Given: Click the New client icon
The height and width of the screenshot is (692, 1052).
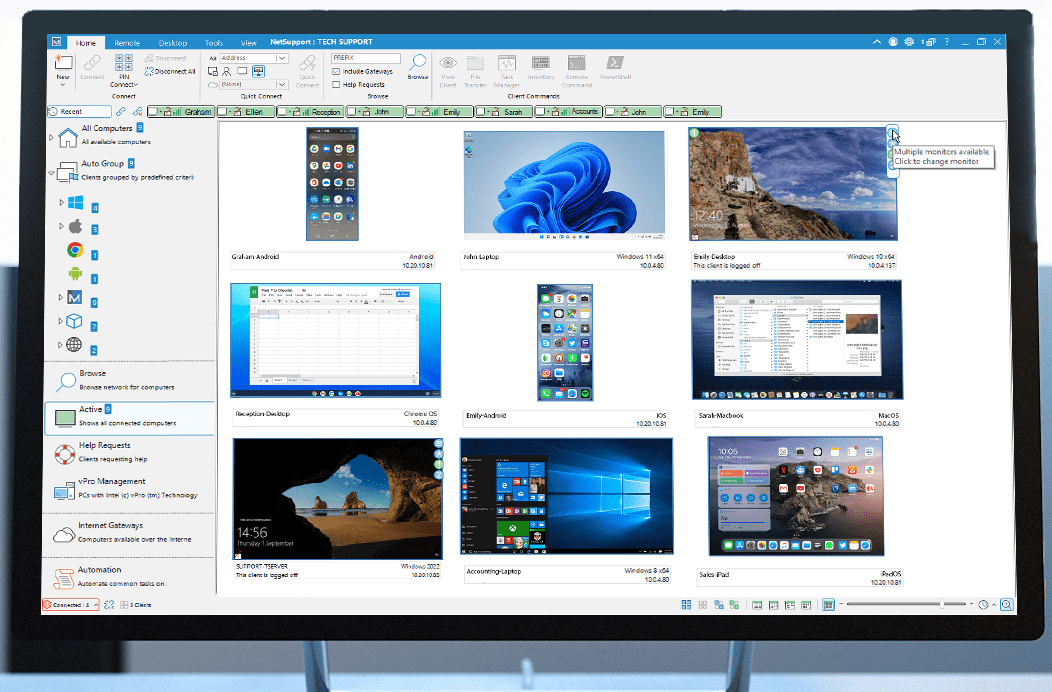Looking at the screenshot, I should coord(63,65).
